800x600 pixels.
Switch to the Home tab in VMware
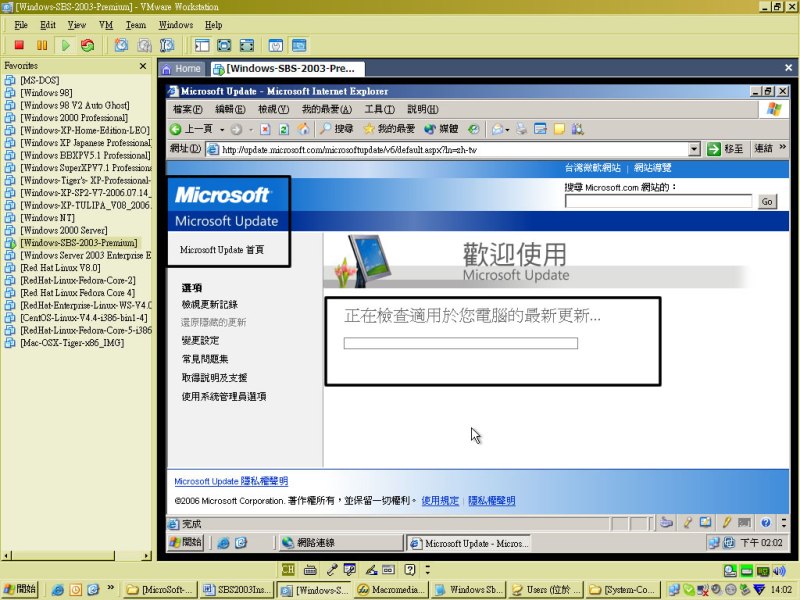[x=182, y=68]
